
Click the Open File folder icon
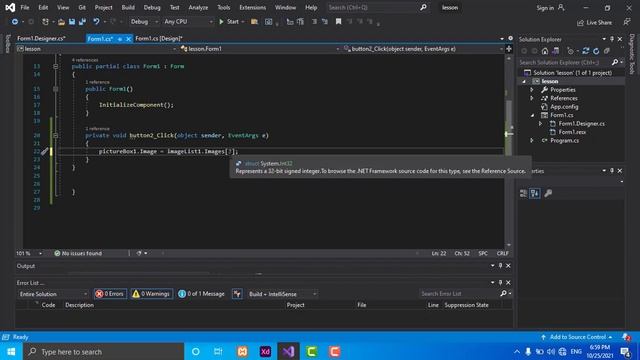[x=61, y=22]
